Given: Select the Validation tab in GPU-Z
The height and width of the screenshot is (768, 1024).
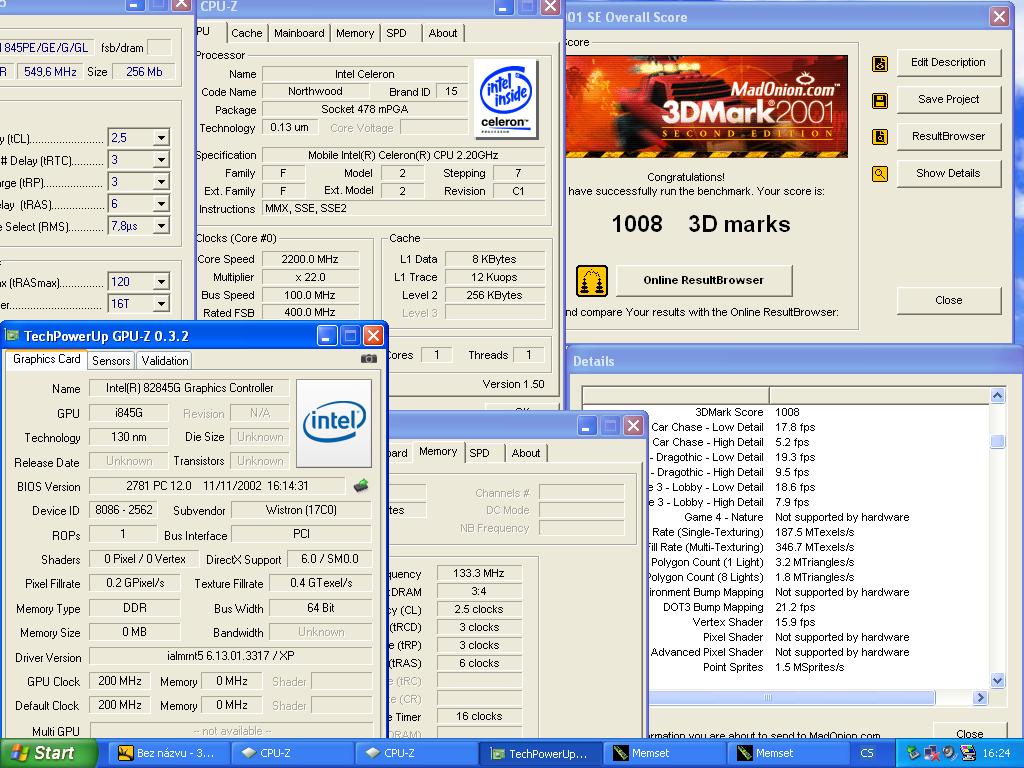Looking at the screenshot, I should [165, 360].
